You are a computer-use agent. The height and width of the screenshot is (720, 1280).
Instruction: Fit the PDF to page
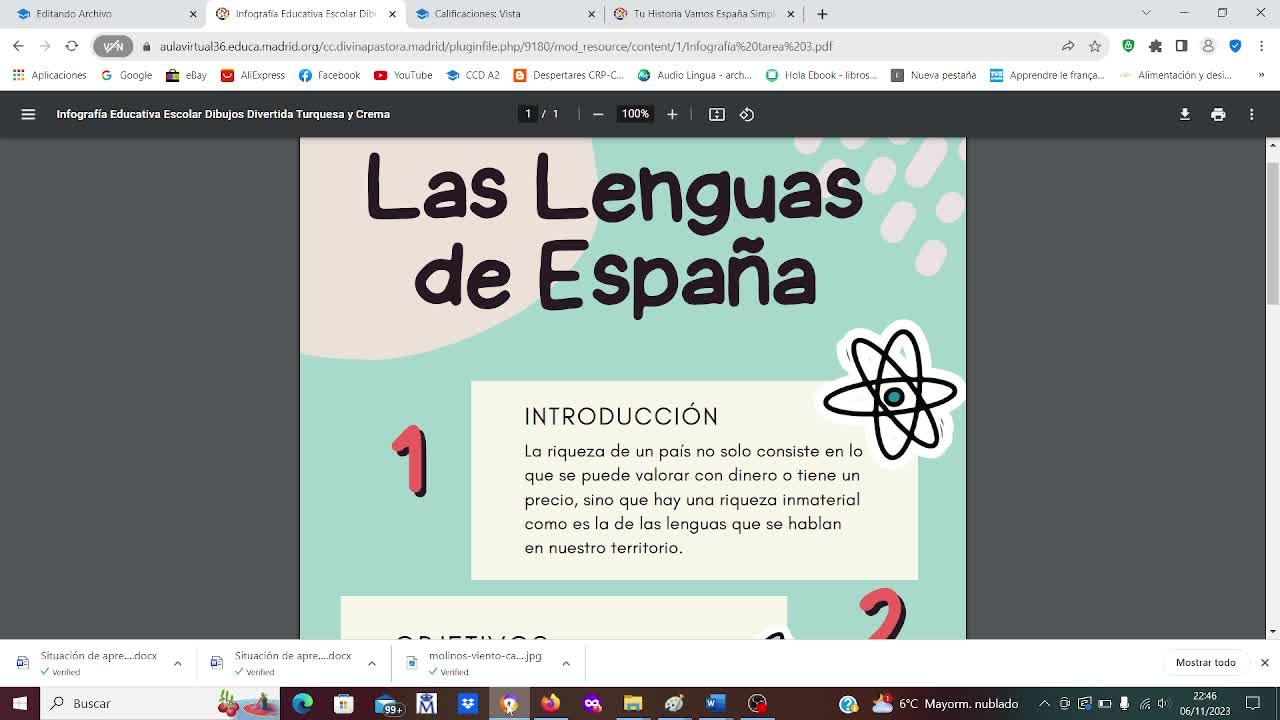(717, 114)
